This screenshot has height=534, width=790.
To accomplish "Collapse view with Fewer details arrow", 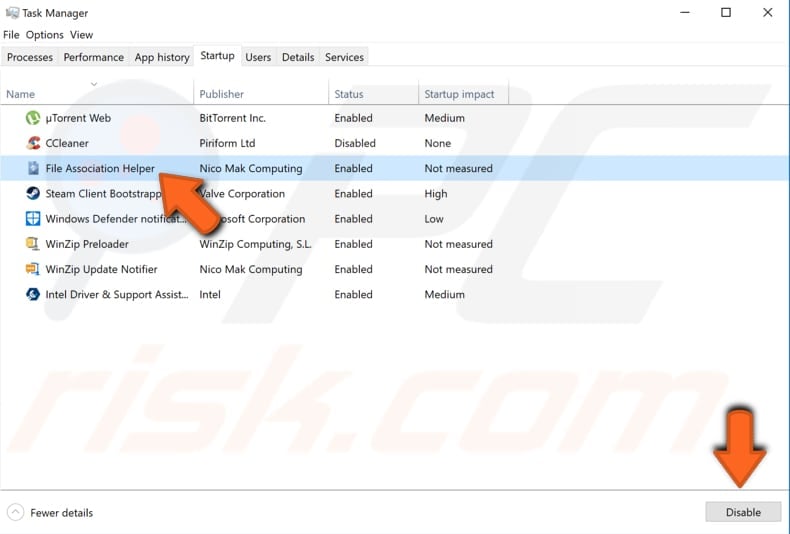I will [x=16, y=512].
